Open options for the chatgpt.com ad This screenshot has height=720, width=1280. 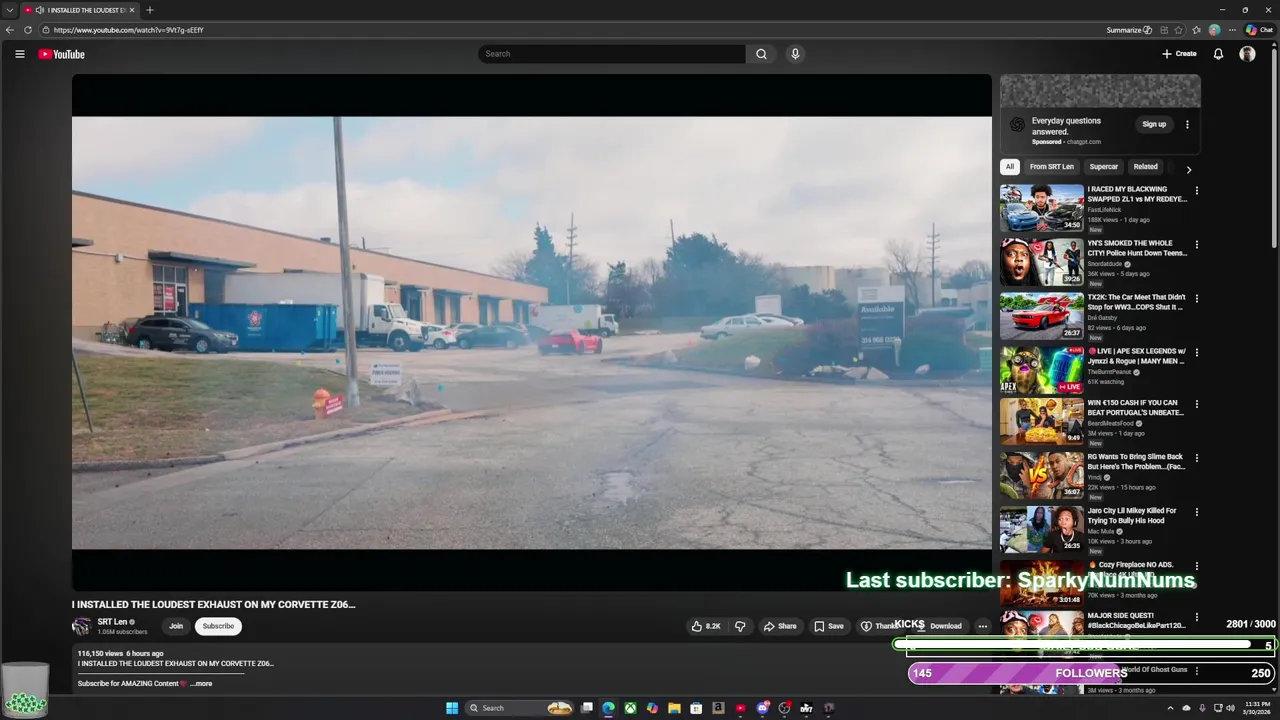(x=1187, y=125)
